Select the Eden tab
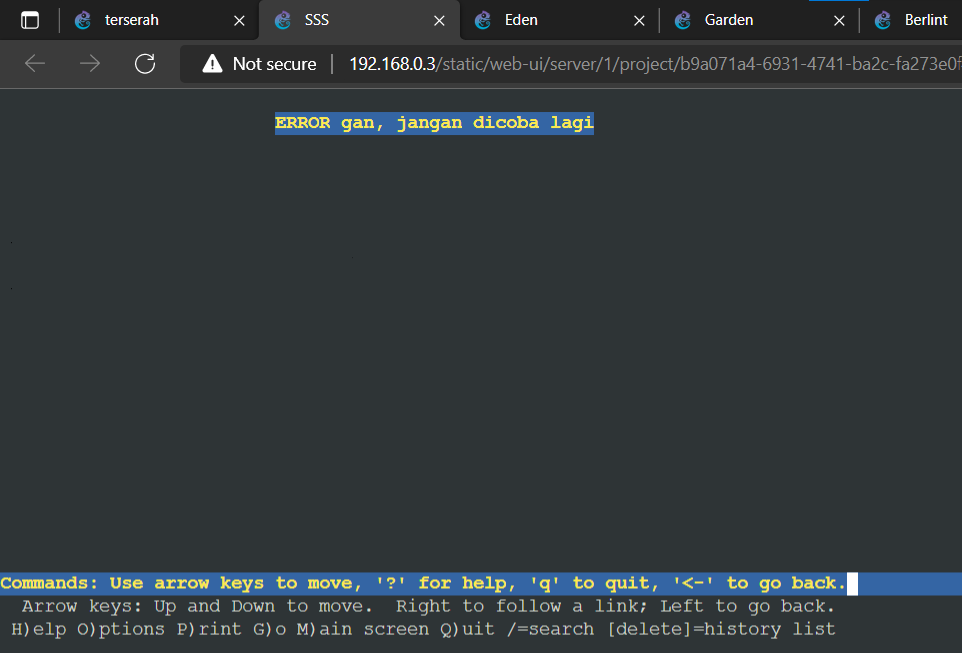962x653 pixels. [x=520, y=19]
